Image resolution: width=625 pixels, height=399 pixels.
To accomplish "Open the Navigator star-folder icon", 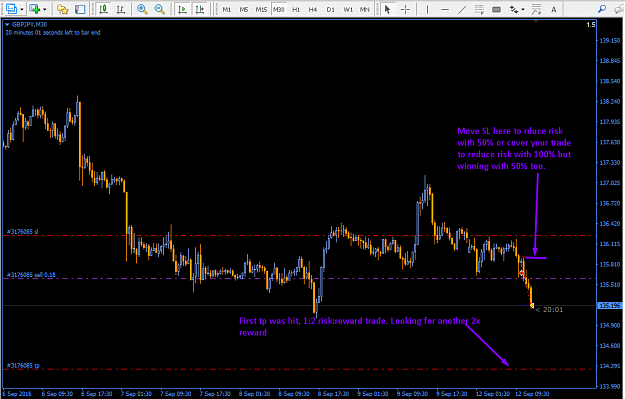I will [63, 9].
